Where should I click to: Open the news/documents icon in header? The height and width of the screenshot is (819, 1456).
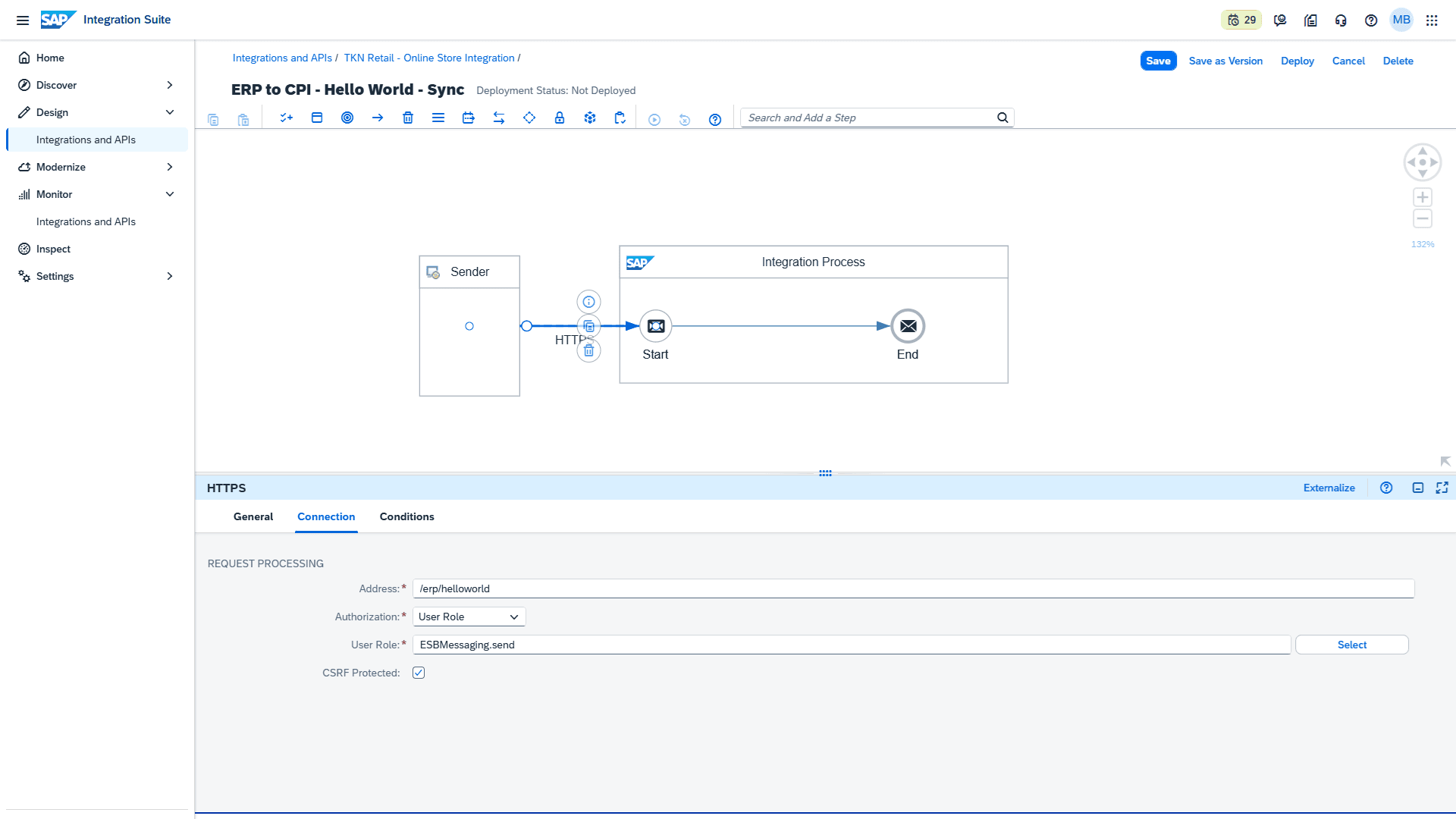tap(1310, 20)
